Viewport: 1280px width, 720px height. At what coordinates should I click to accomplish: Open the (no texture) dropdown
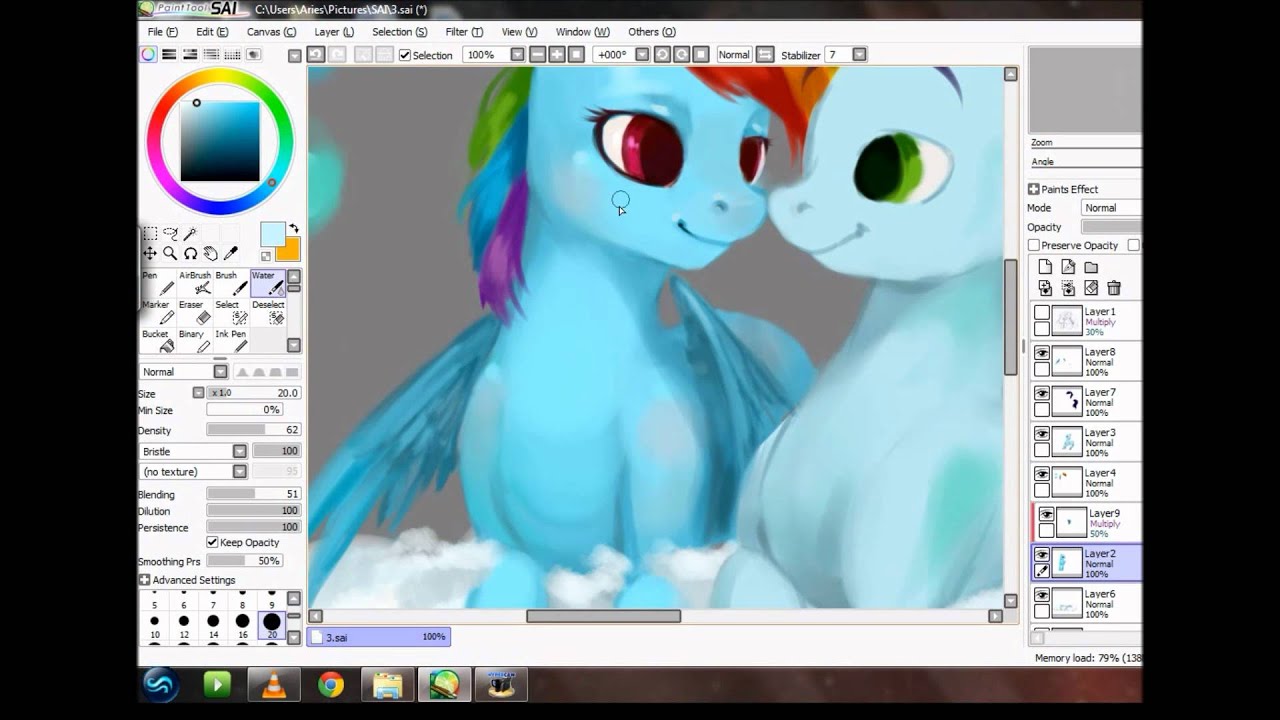click(240, 471)
